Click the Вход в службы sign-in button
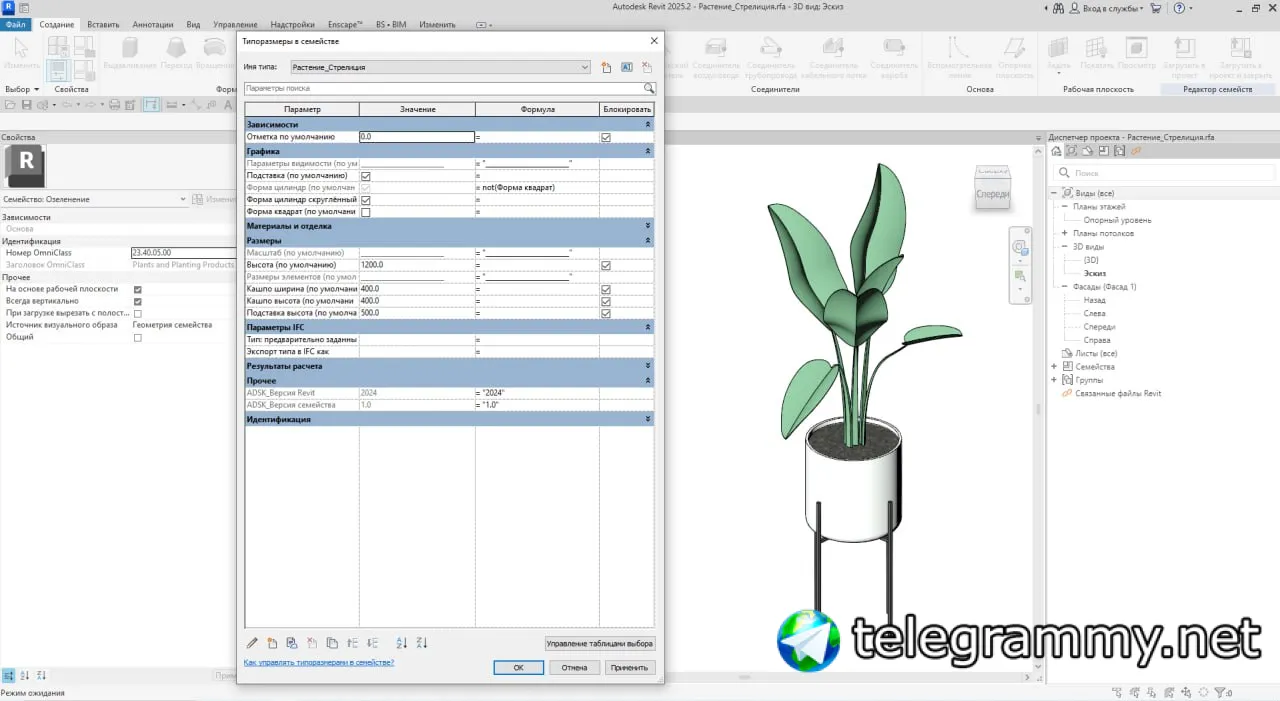This screenshot has height=701, width=1280. (x=1111, y=8)
